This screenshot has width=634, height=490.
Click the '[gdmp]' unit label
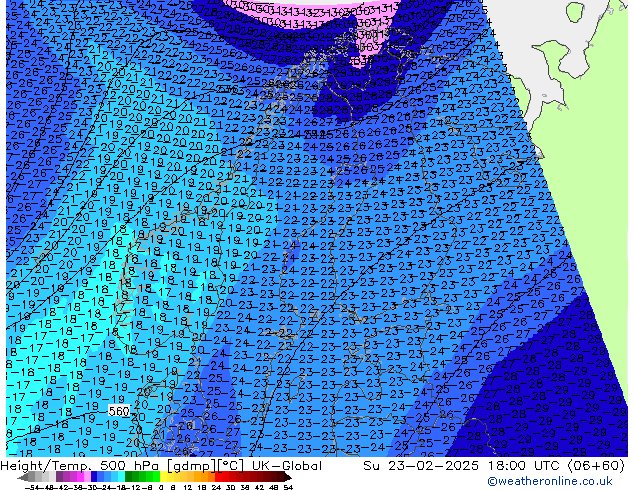191,466
